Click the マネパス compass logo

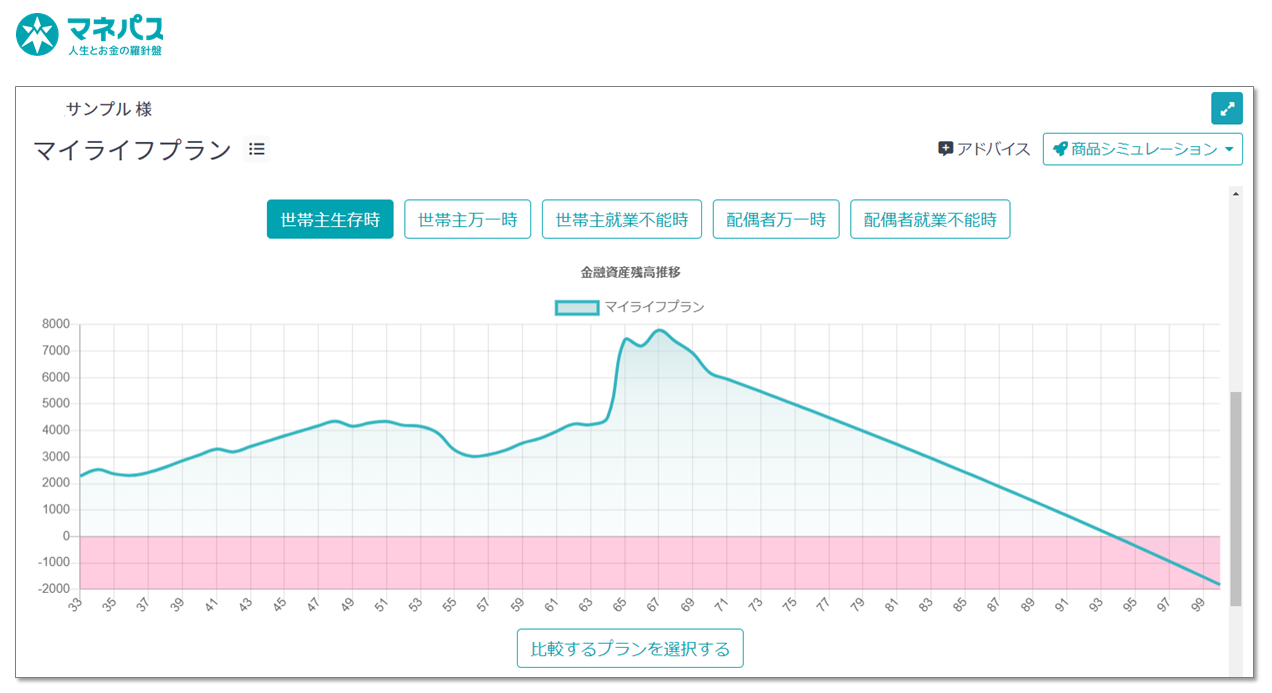pos(37,34)
